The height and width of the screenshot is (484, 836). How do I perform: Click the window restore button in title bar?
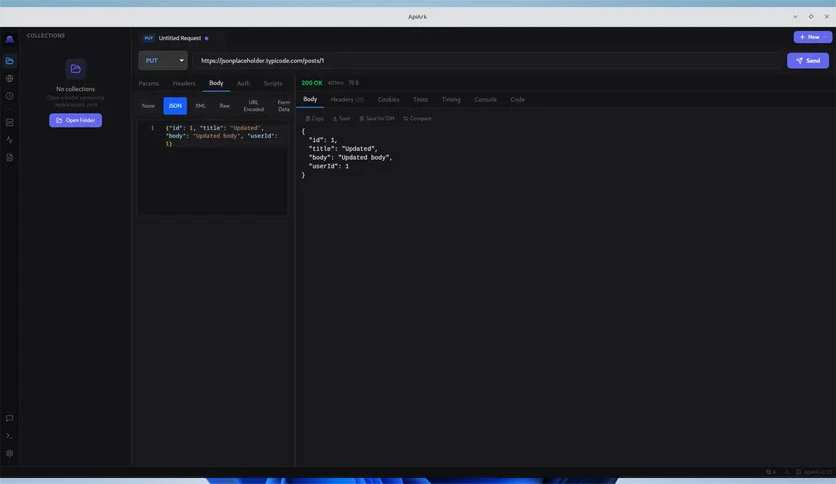(811, 17)
